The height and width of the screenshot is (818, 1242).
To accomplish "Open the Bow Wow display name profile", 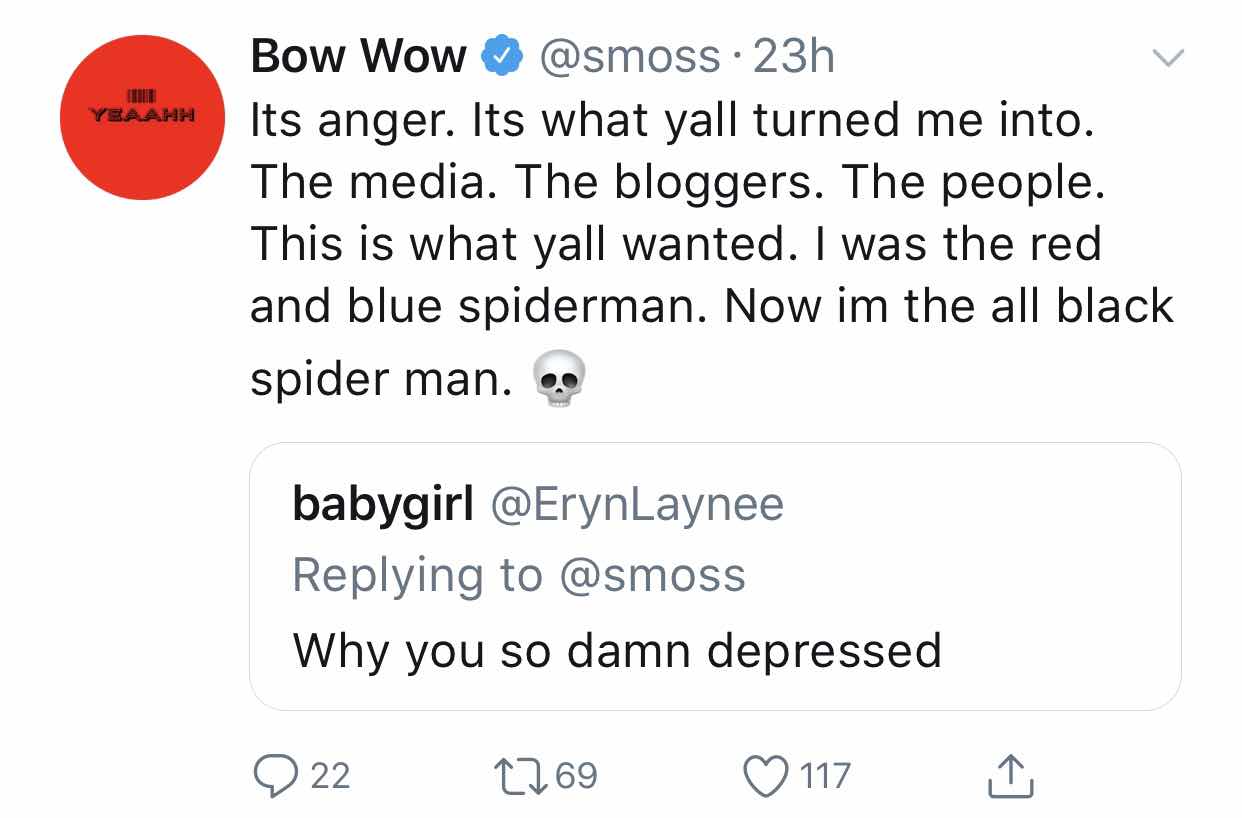I will point(359,58).
